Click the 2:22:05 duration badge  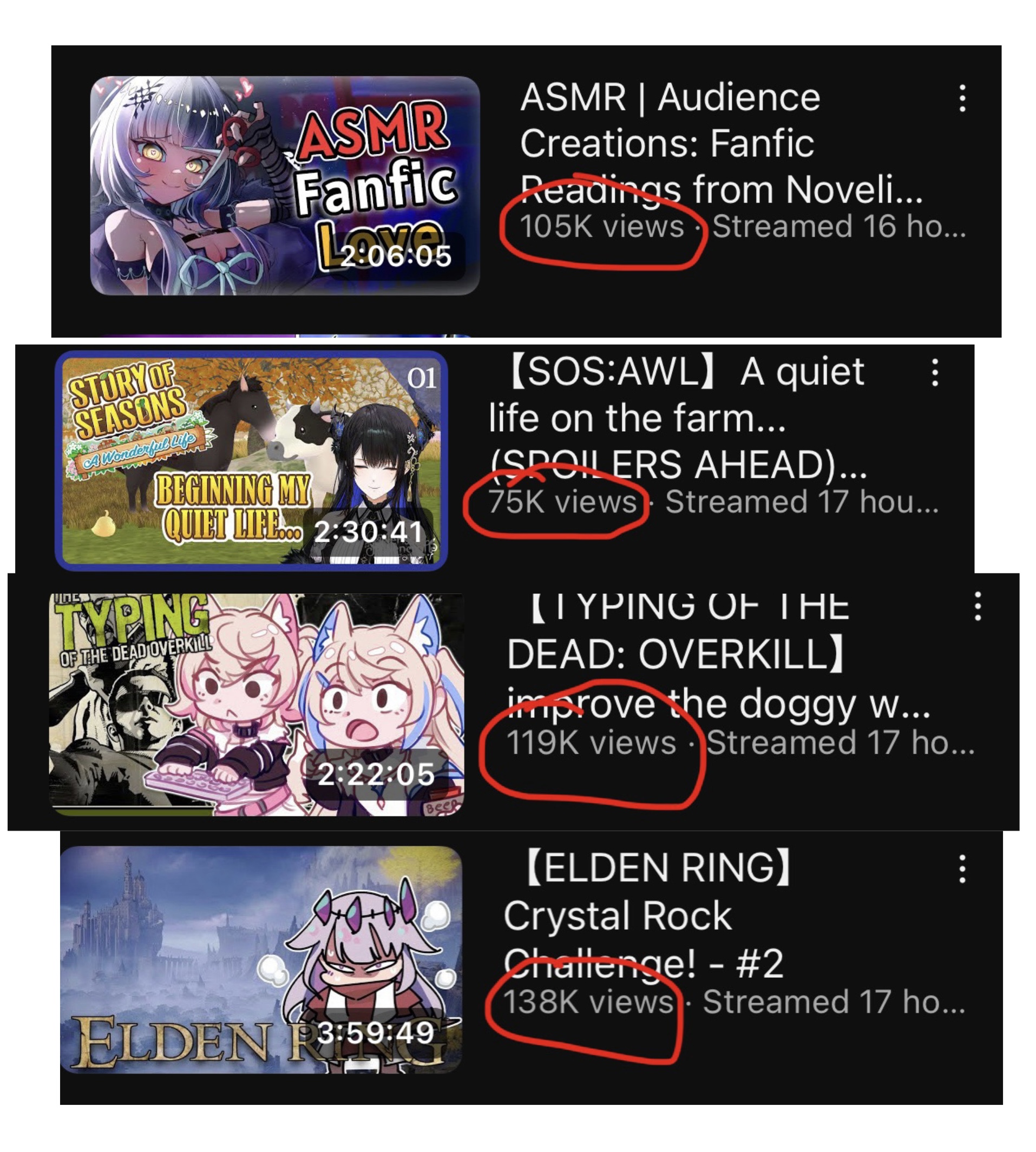(376, 774)
